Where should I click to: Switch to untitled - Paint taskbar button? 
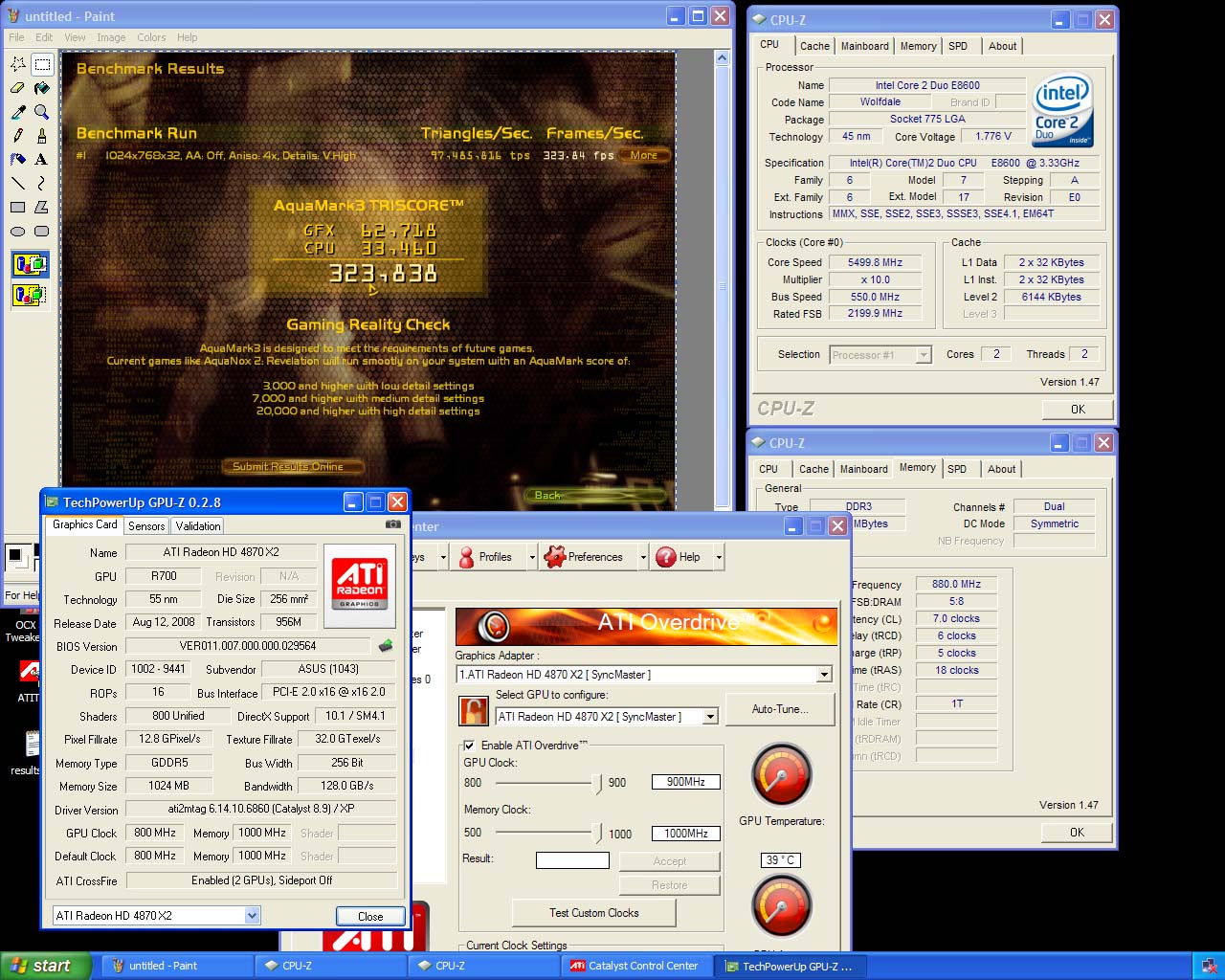pyautogui.click(x=177, y=966)
